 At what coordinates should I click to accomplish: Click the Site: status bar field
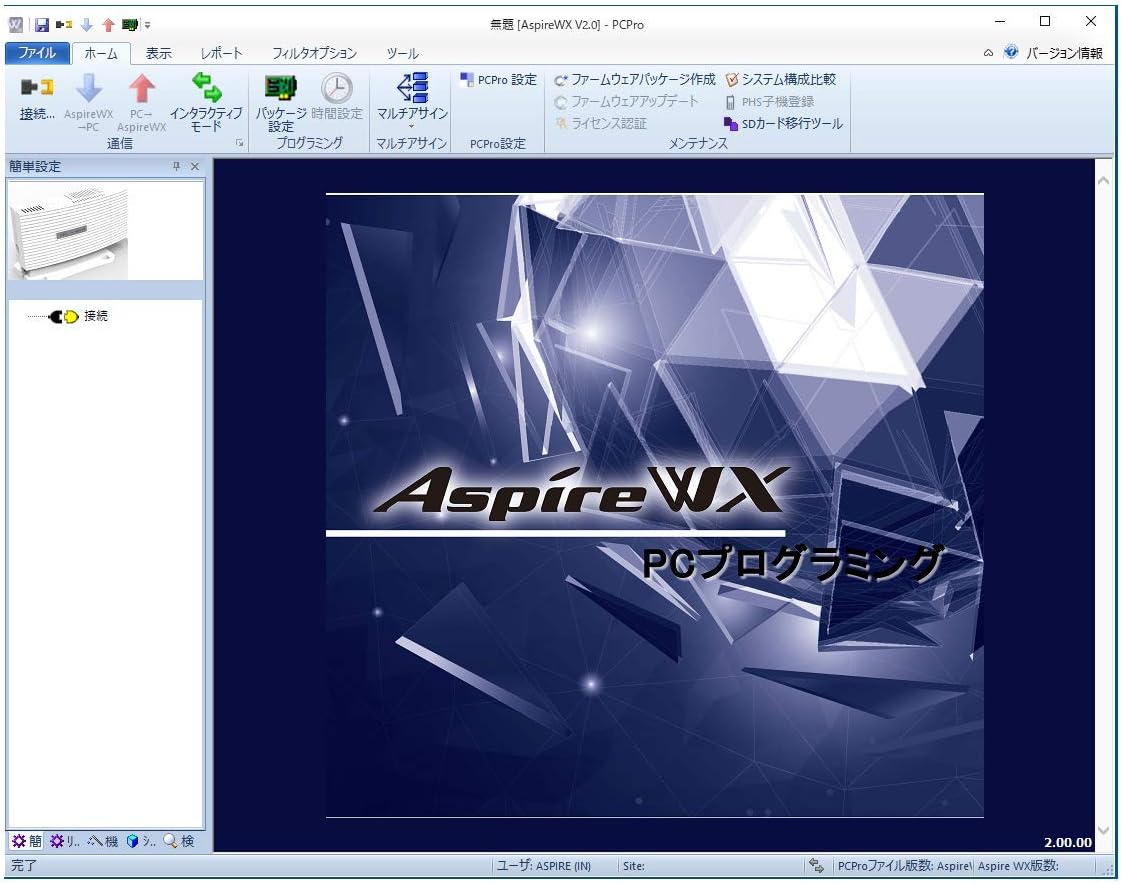pos(634,865)
